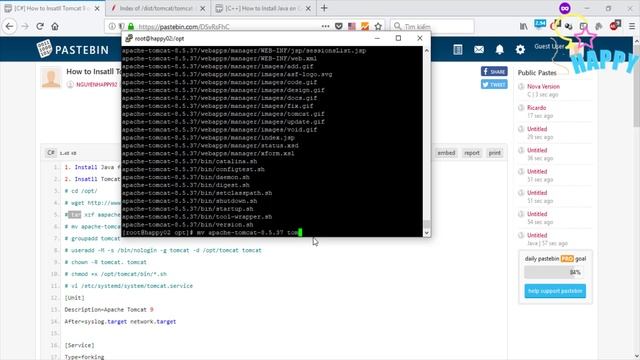640x360 pixels.
Task: Open Pastebin settings gear icon
Action: coord(520,49)
